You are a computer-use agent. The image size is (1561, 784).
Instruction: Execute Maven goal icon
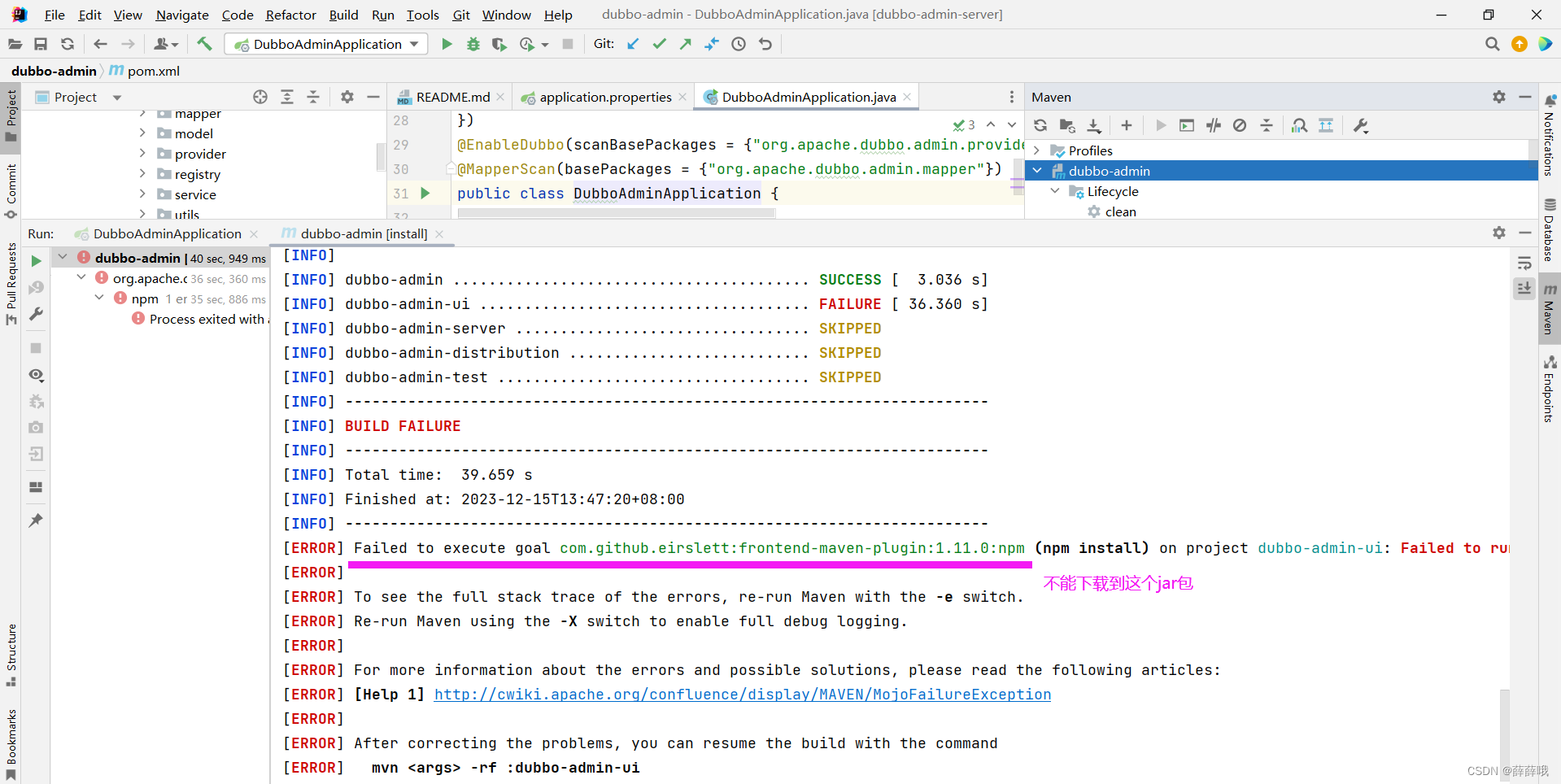click(1187, 125)
